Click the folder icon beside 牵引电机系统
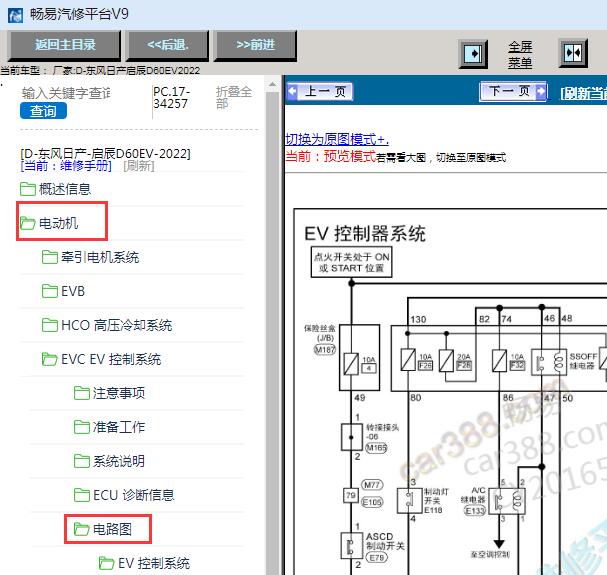Viewport: 607px width, 575px height. pyautogui.click(x=50, y=257)
